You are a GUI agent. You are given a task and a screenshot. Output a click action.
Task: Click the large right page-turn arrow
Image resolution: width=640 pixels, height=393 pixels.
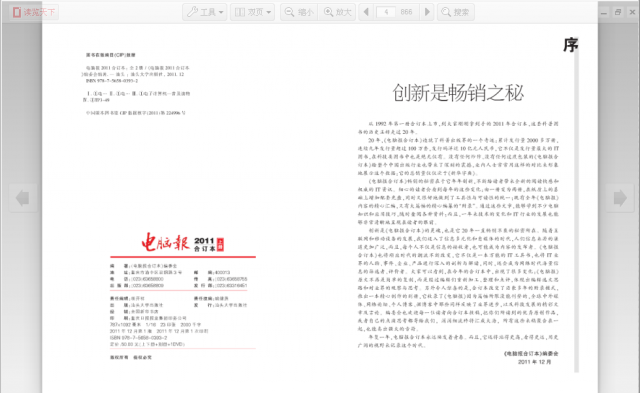pyautogui.click(x=620, y=198)
